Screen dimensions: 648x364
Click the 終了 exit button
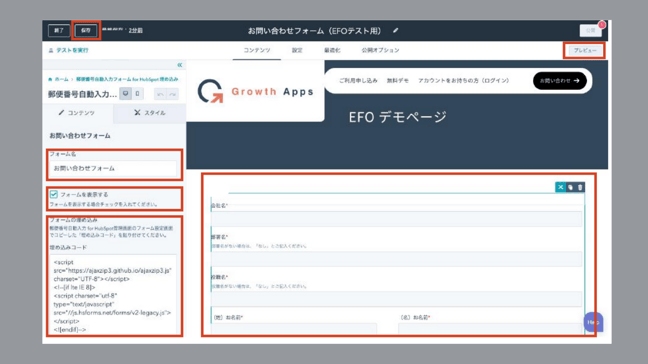coord(59,31)
